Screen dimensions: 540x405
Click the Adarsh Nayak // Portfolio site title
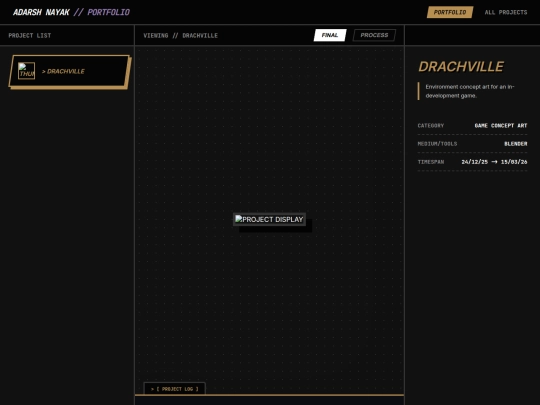tap(71, 12)
